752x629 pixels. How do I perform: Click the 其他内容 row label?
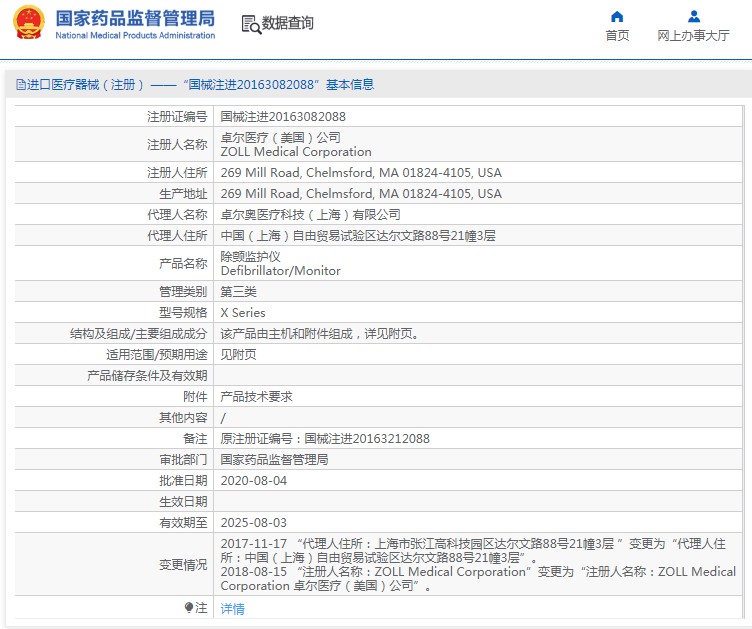(x=183, y=418)
